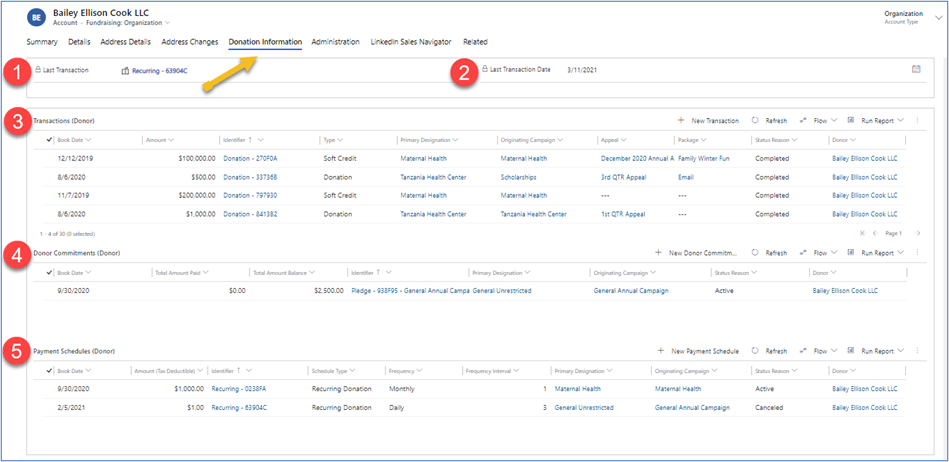The width and height of the screenshot is (949, 462).
Task: Switch to the Address Changes tab
Action: (189, 42)
